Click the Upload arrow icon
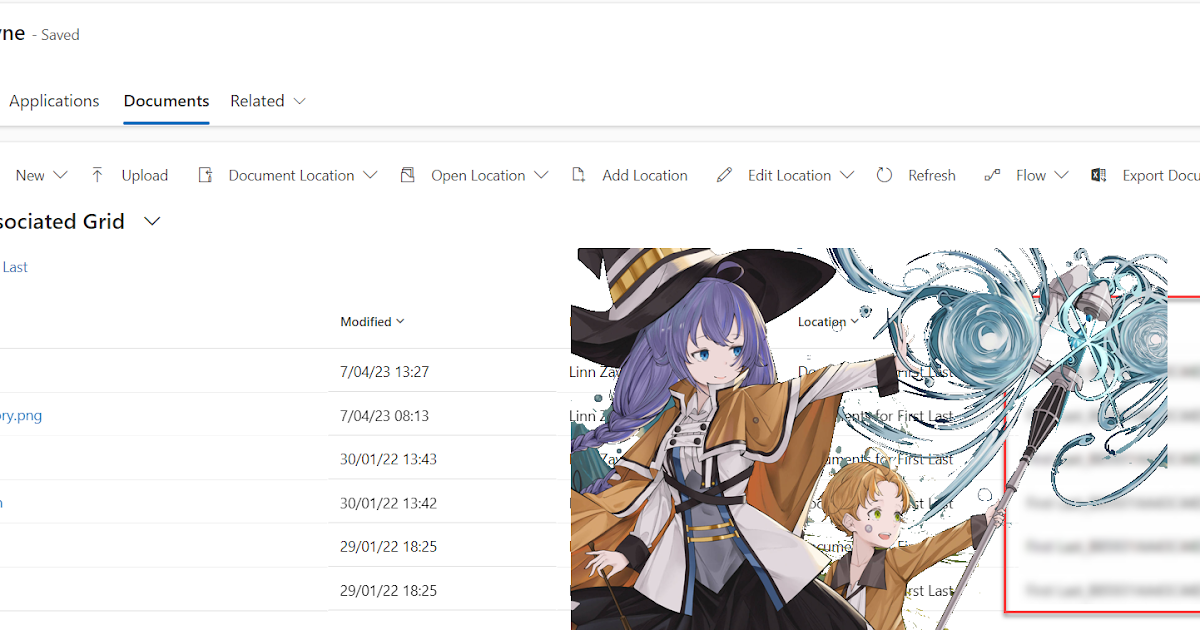1200x630 pixels. 97,175
